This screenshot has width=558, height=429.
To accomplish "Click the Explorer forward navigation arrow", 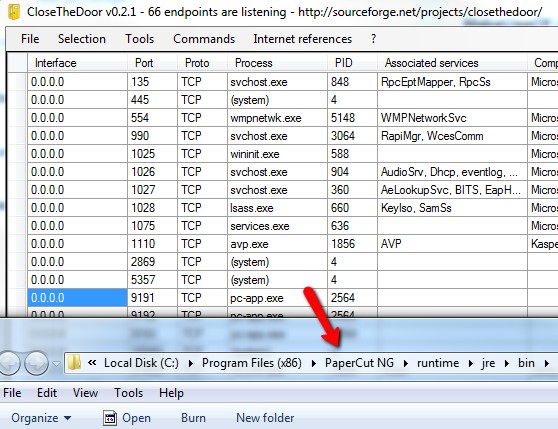I will (37, 363).
